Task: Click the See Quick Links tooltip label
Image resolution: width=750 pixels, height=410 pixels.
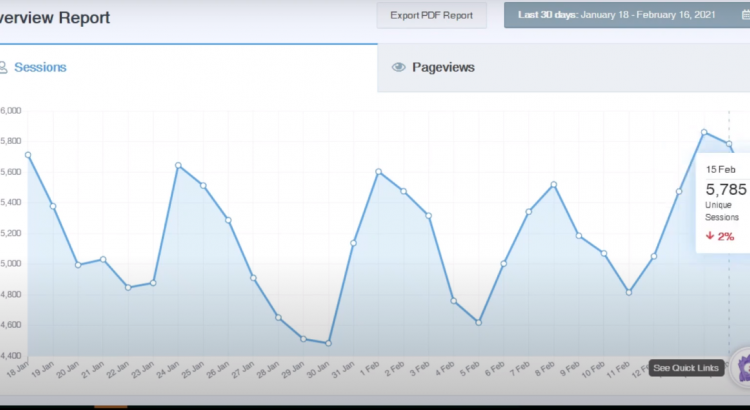Action: click(686, 368)
